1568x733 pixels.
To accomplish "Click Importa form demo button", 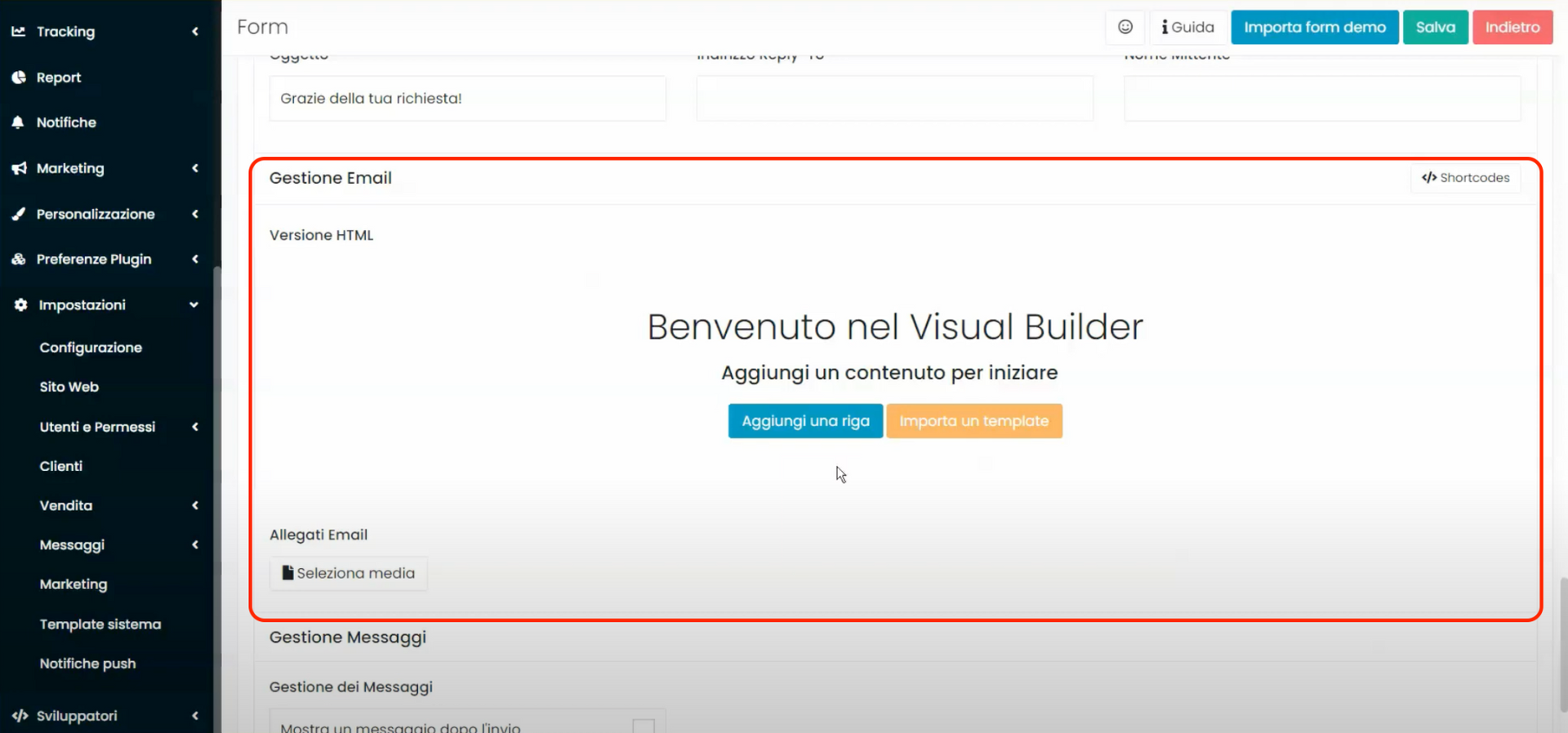I will 1315,27.
